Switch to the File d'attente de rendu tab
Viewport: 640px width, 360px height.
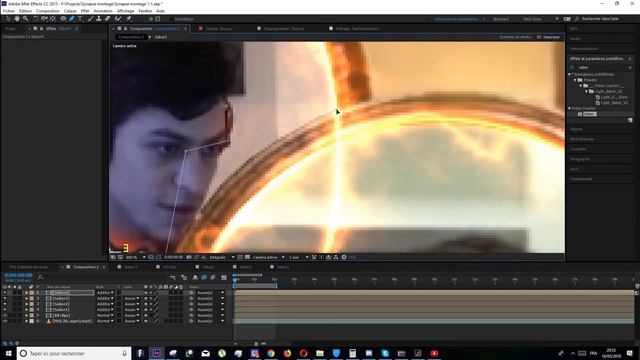tap(29, 267)
